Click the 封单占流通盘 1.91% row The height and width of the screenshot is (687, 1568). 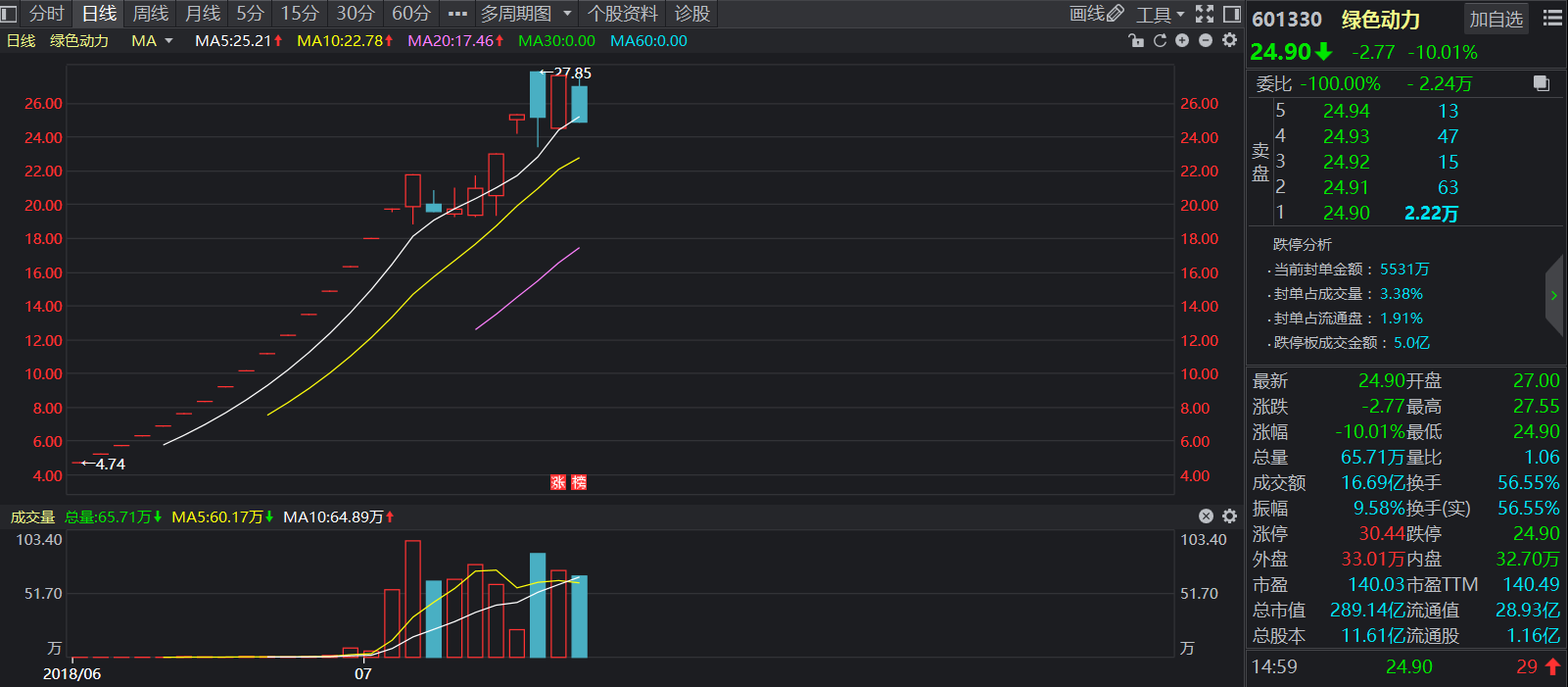click(1347, 318)
